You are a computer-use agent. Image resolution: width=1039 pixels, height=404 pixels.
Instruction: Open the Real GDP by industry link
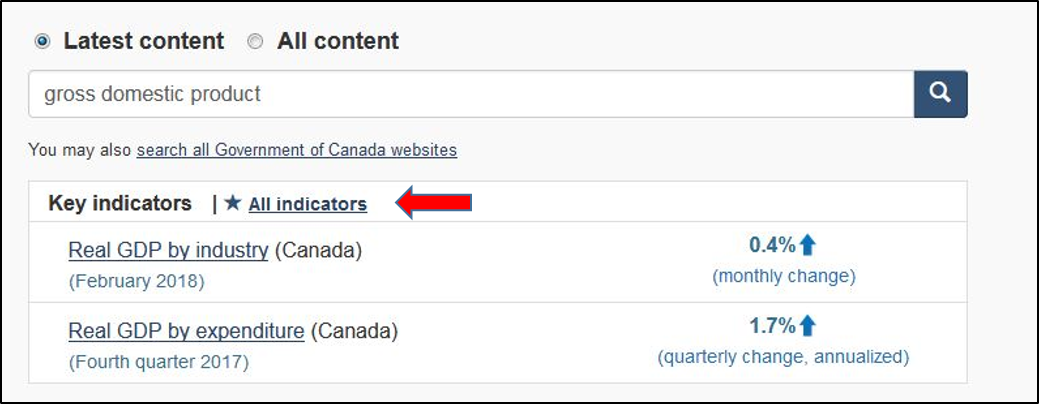pyautogui.click(x=168, y=250)
